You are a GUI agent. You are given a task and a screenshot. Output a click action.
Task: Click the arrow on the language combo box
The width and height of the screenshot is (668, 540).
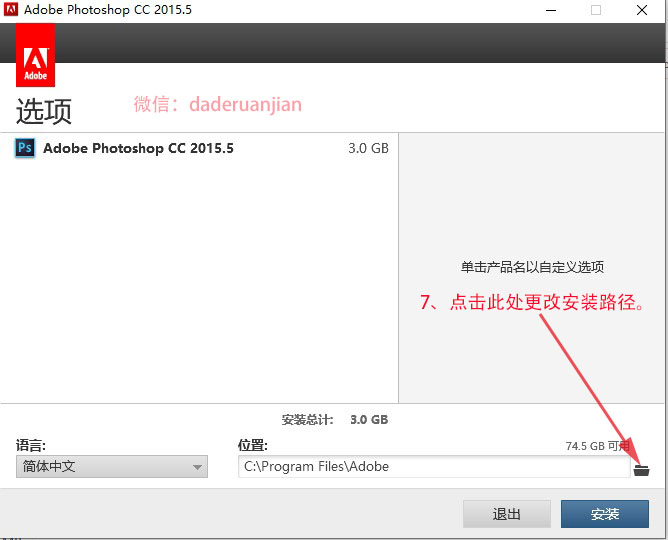[196, 467]
